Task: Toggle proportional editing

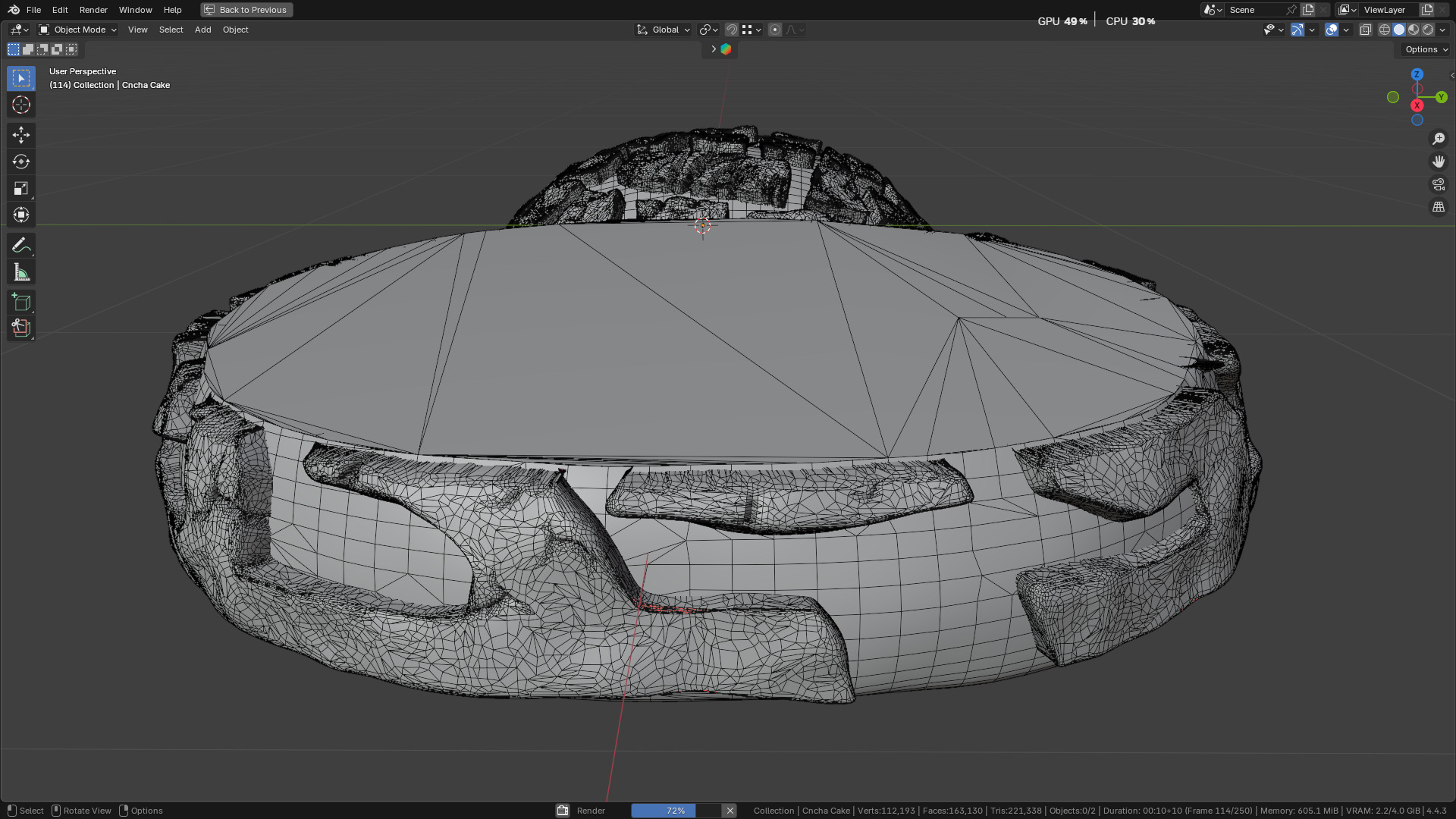Action: 774,30
